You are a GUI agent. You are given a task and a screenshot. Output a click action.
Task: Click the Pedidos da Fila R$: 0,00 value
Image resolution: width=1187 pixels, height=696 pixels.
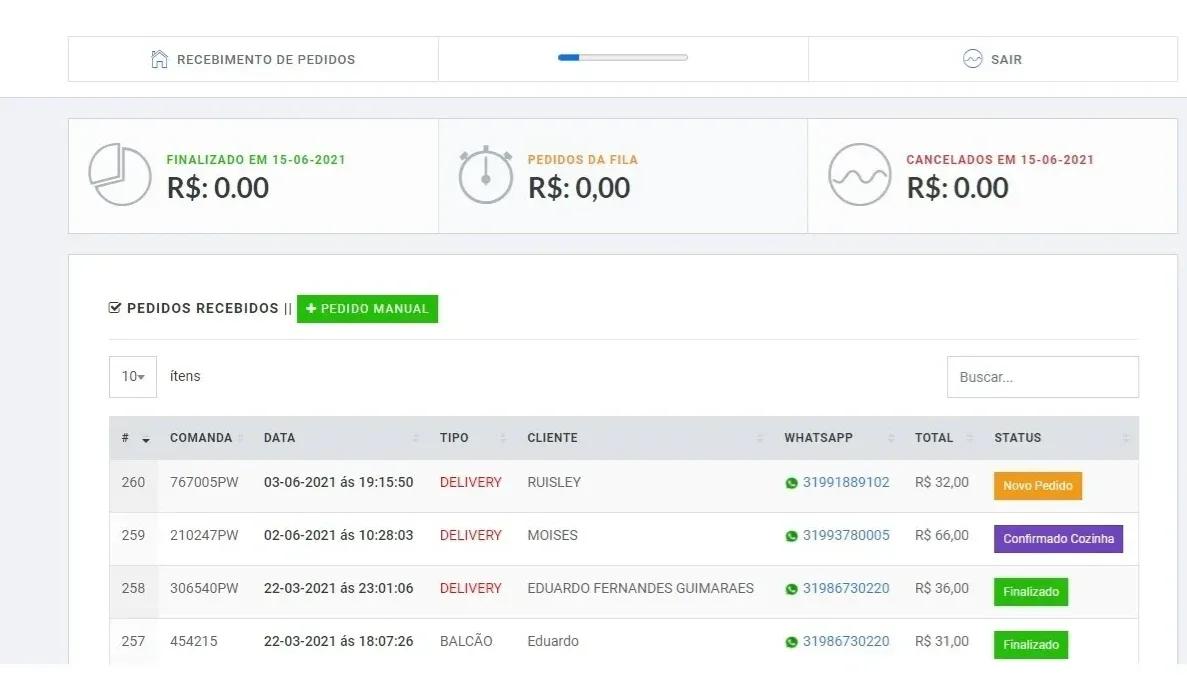pos(579,188)
